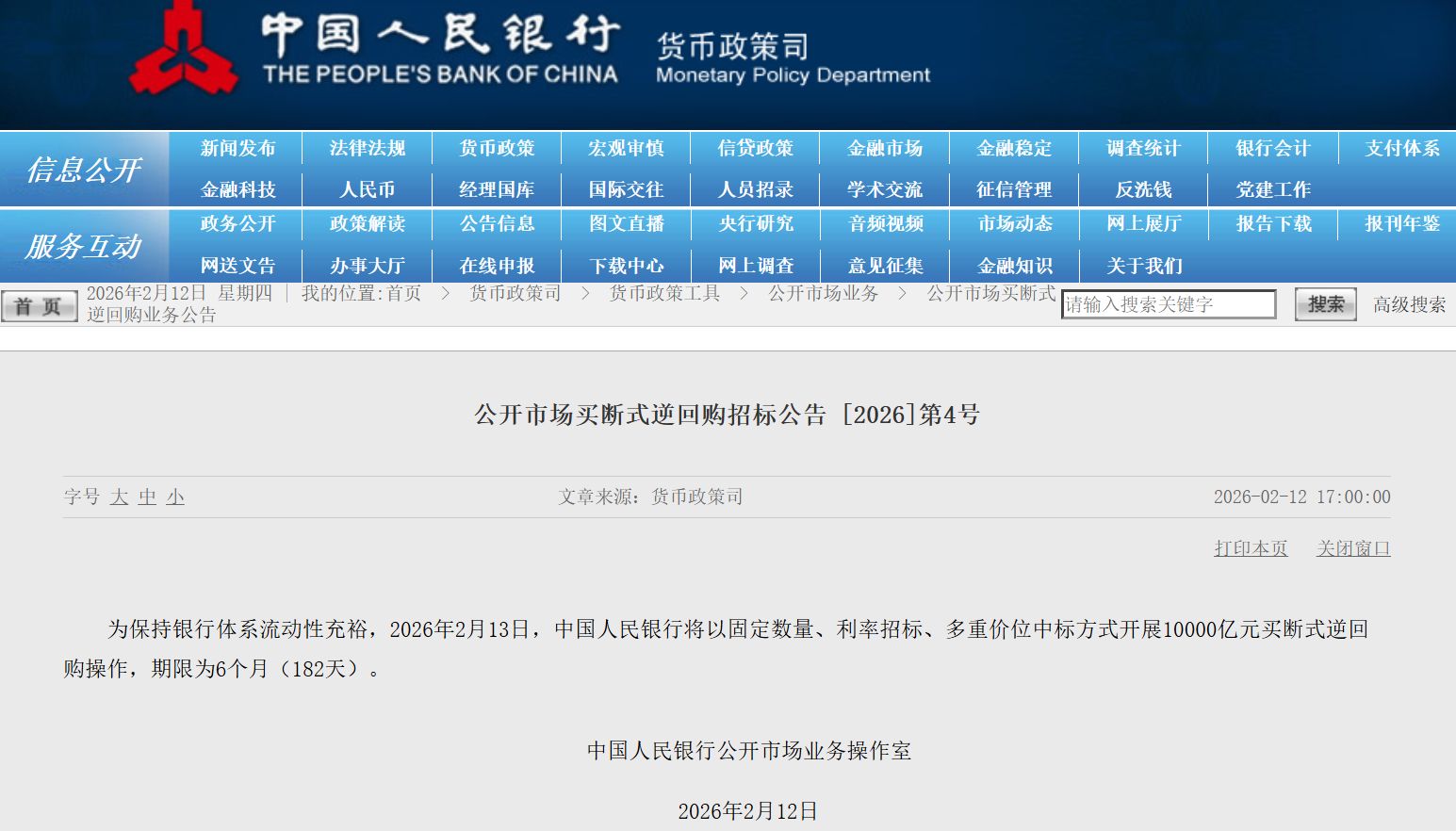Open the 报告下载 report download section

tap(1271, 224)
